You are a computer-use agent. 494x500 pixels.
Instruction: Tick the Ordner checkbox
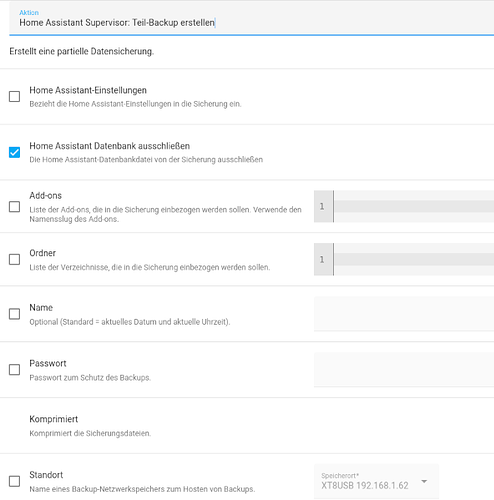coord(14,259)
